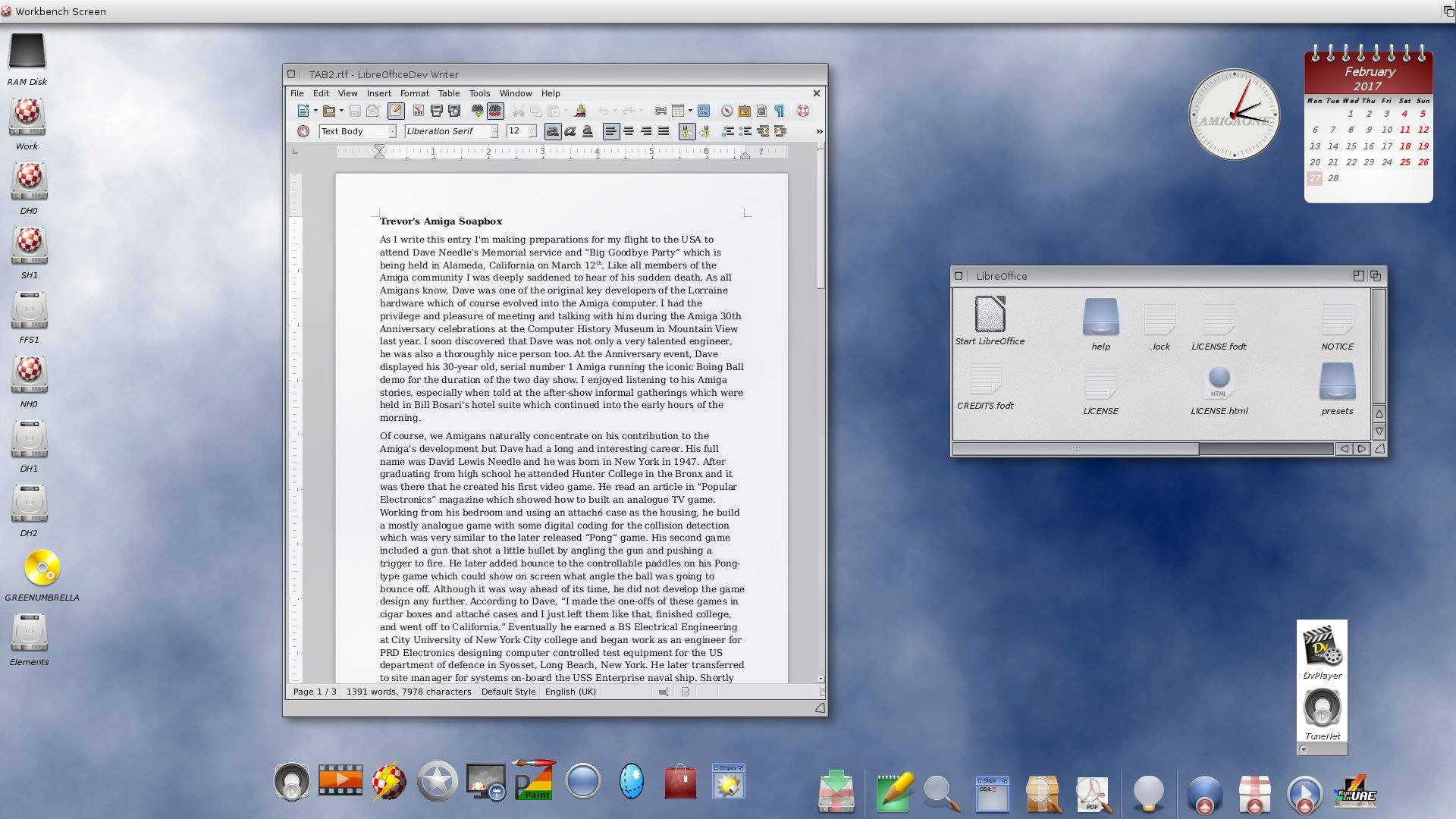Viewport: 1456px width, 819px height.
Task: Open the Liberation Serif font dropdown
Action: click(494, 131)
